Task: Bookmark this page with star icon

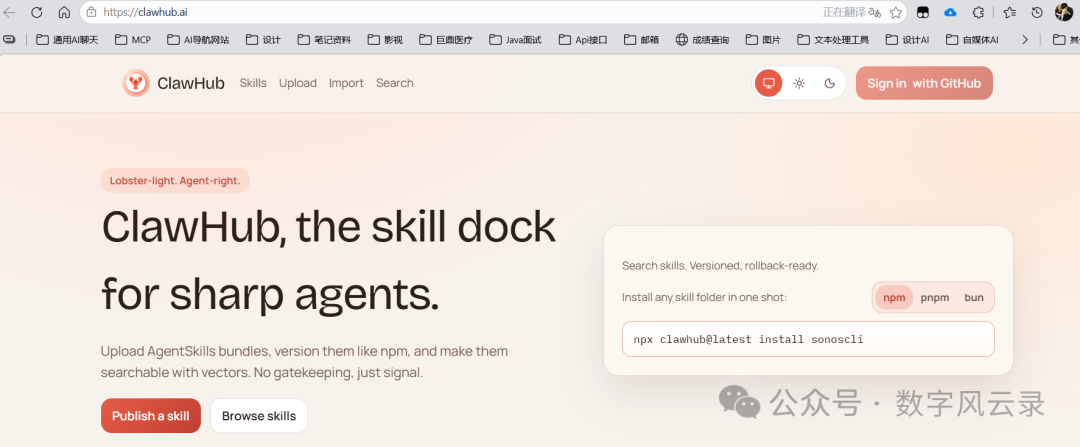Action: [895, 12]
